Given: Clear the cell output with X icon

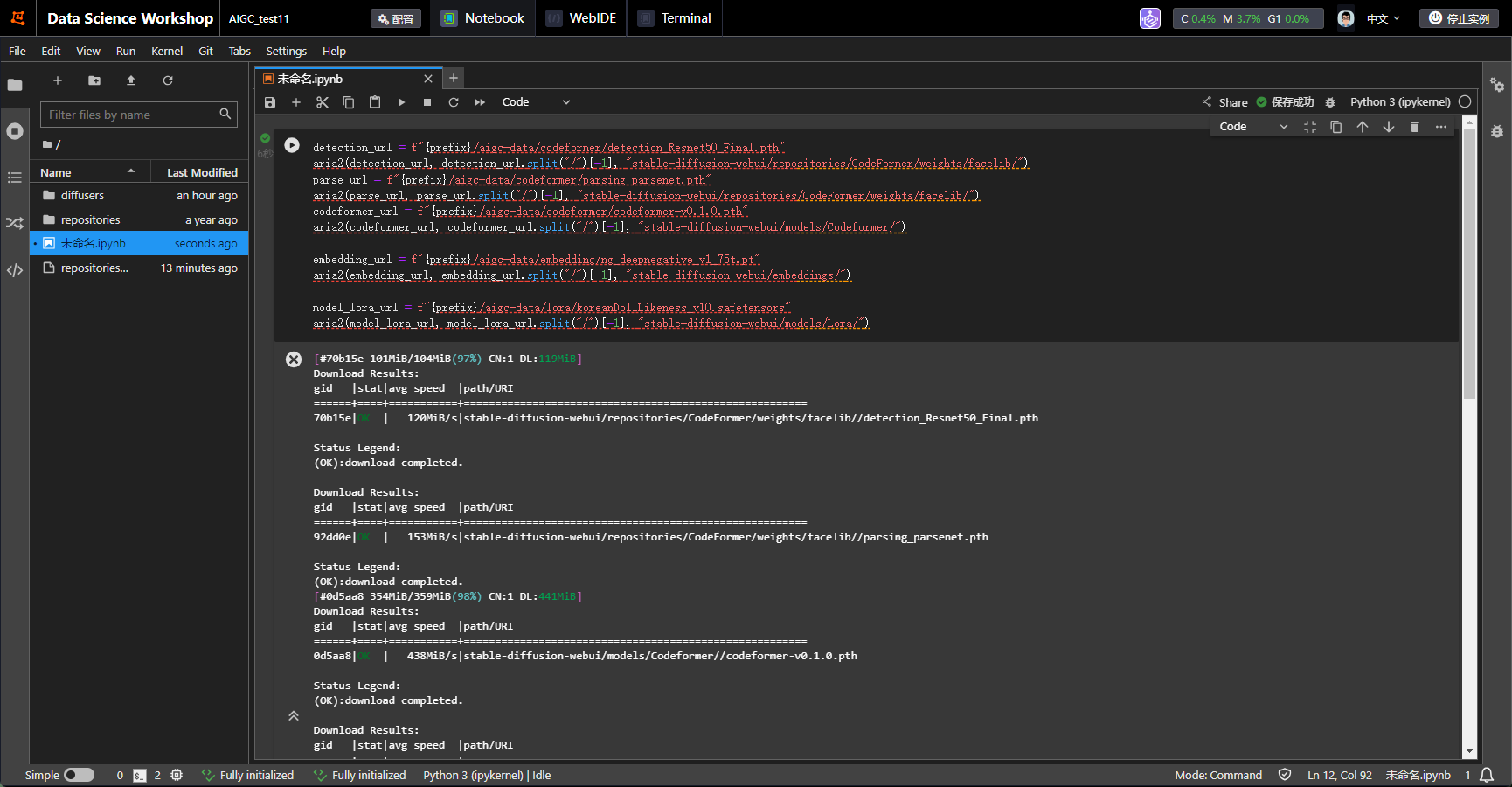Looking at the screenshot, I should pos(294,359).
